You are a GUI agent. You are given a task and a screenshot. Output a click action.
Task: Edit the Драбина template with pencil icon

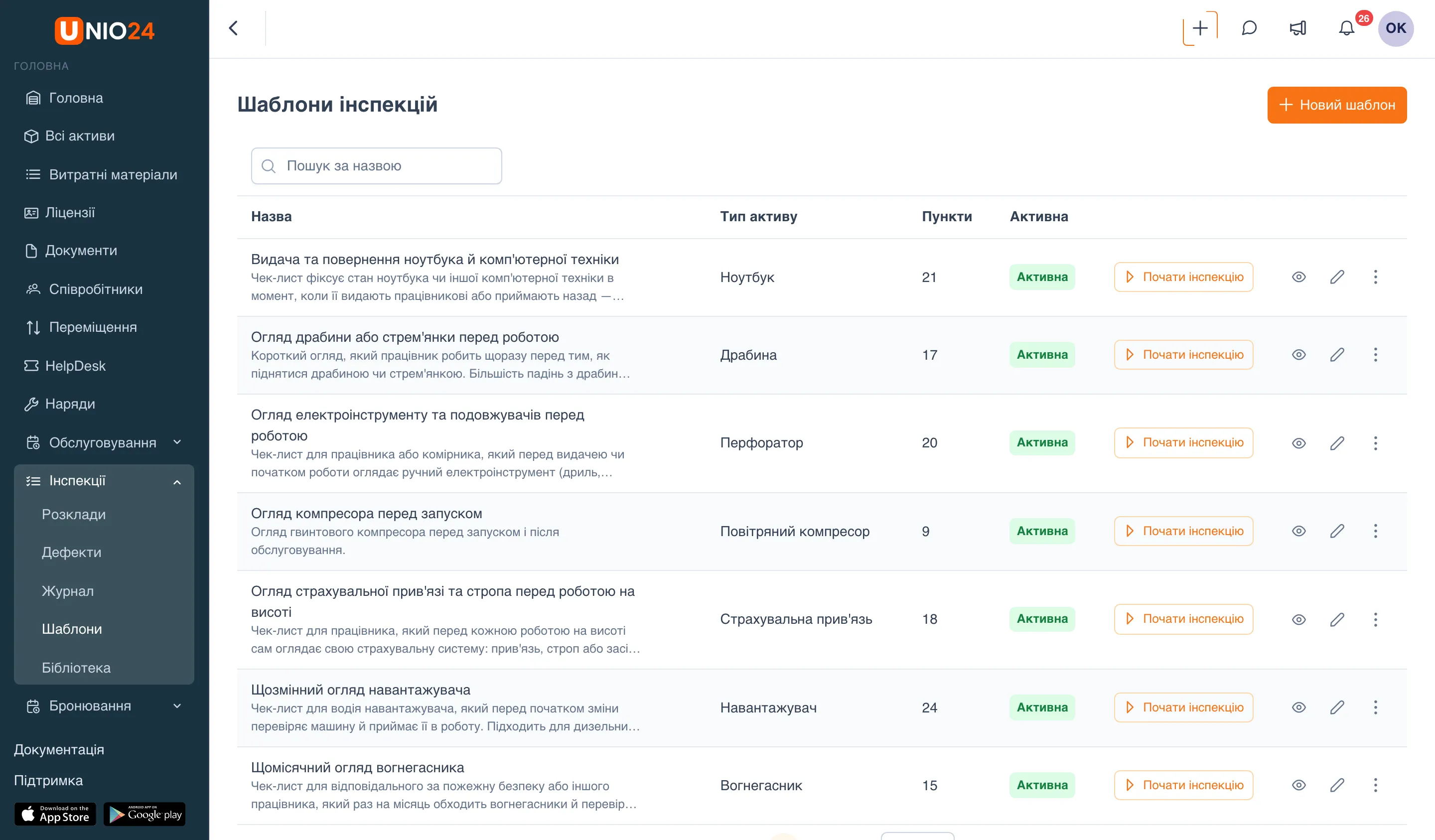(x=1337, y=355)
